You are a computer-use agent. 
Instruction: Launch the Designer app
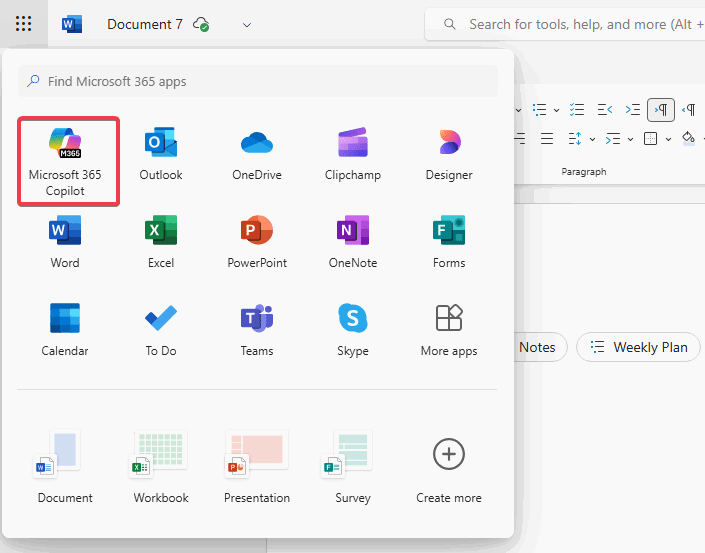coord(449,155)
